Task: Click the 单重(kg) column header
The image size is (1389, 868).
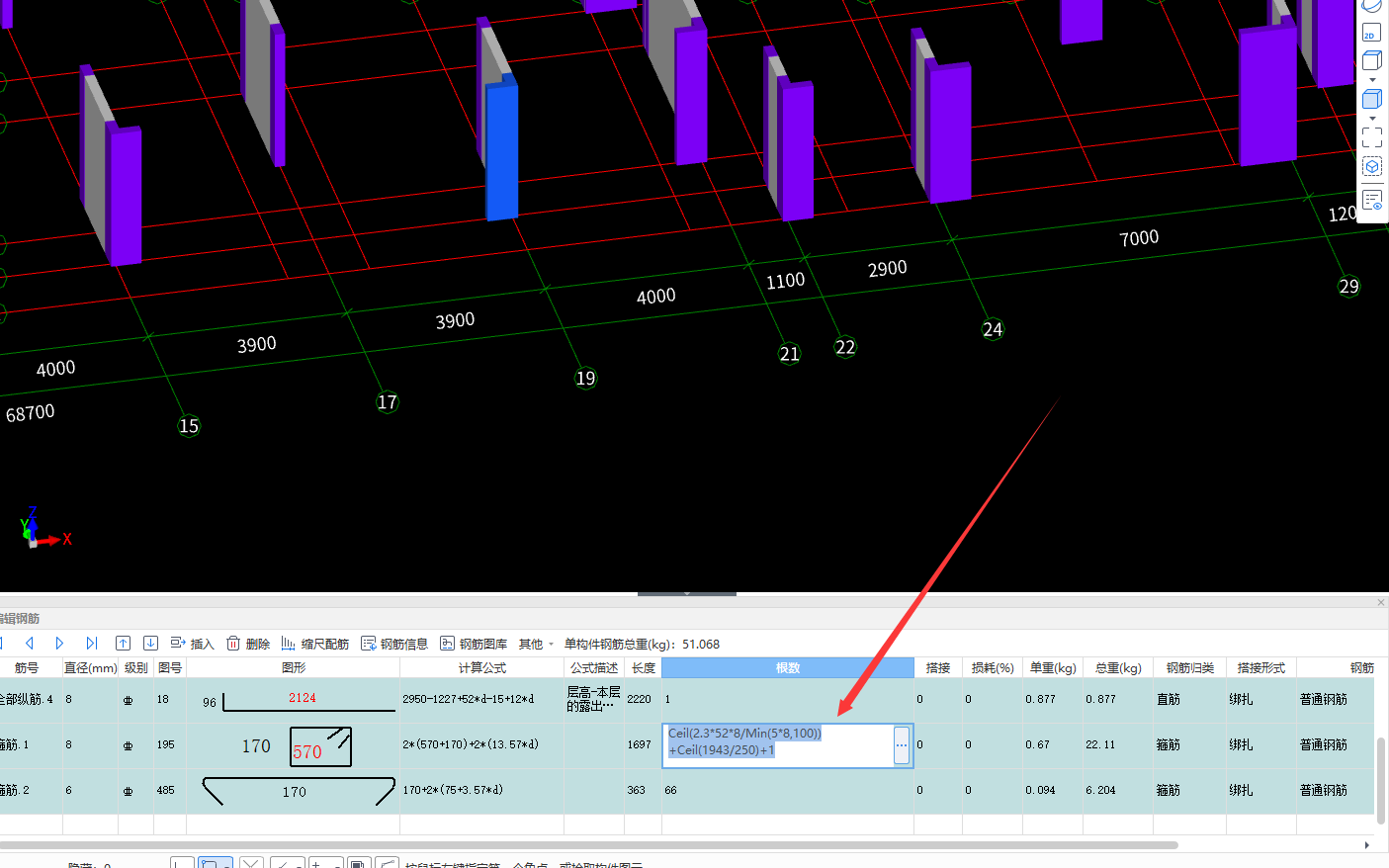Action: 1053,668
